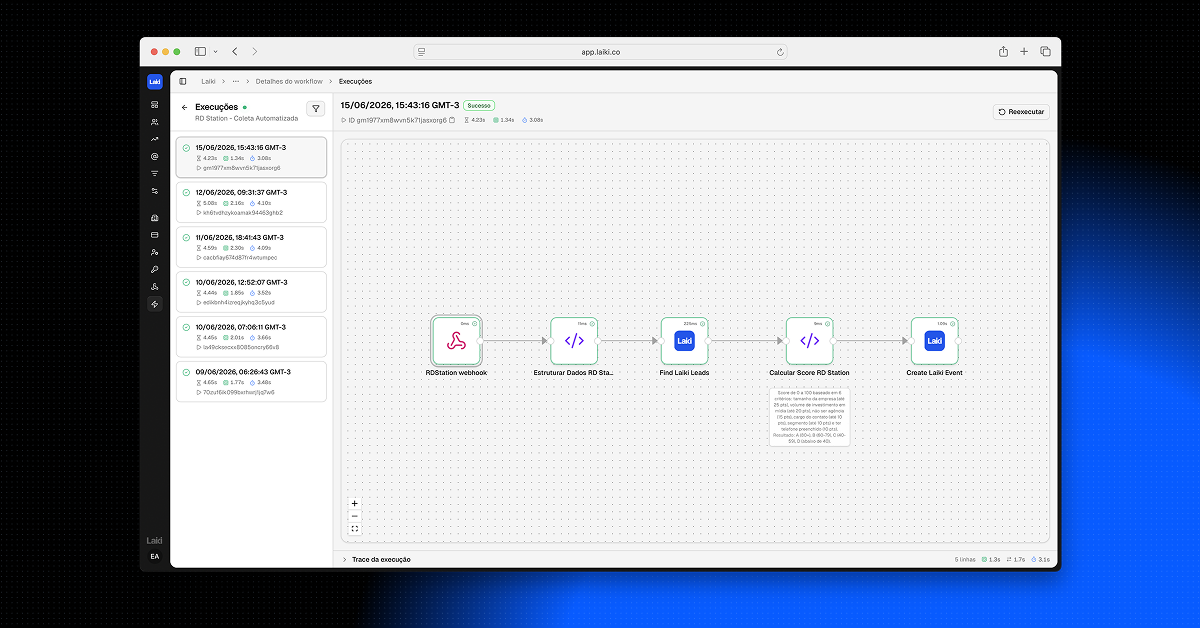This screenshot has width=1200, height=628.
Task: Open the stacked filter lines icon in the sidebar
Action: tap(155, 173)
